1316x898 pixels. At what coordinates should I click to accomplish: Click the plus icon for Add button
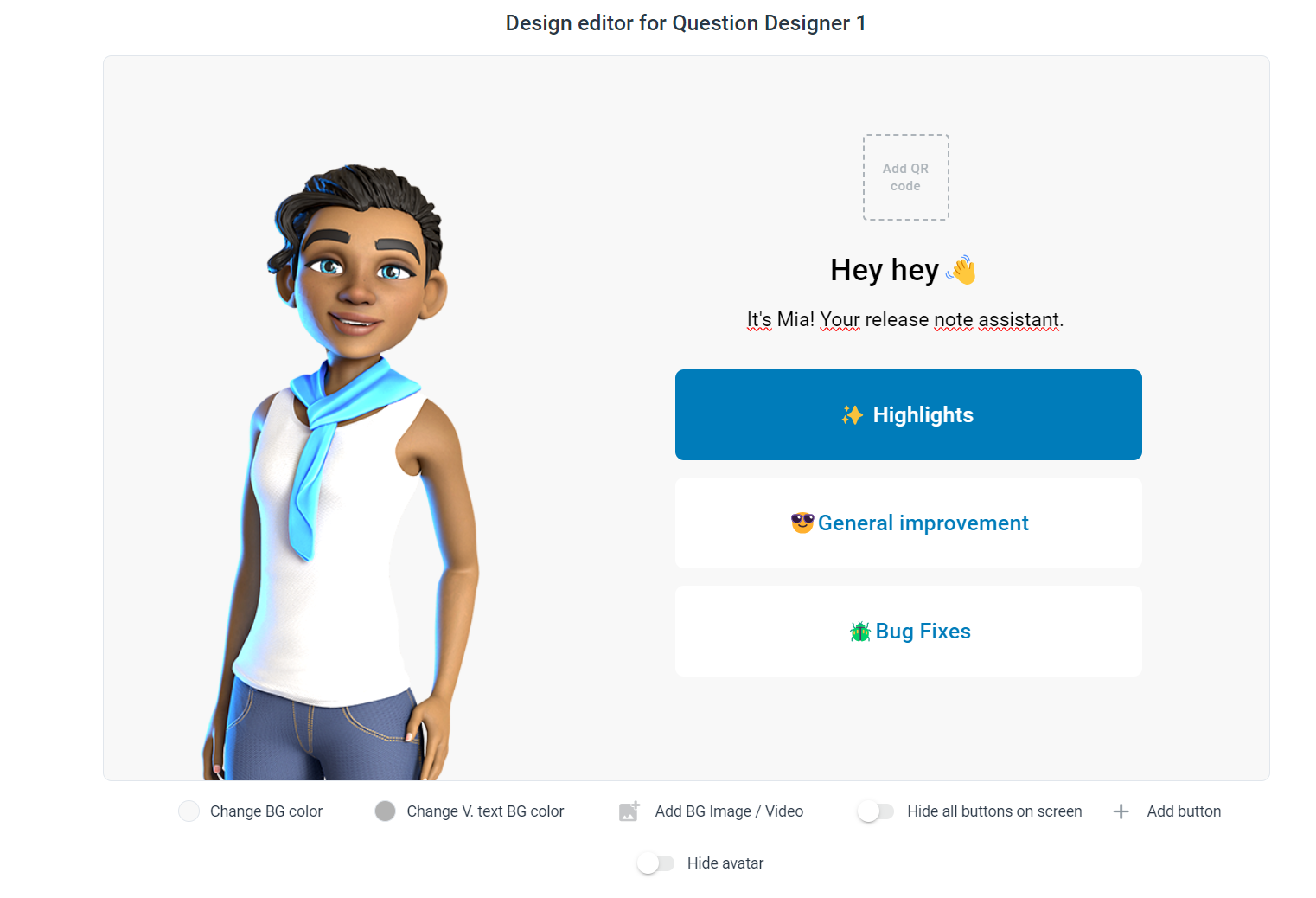(1121, 811)
